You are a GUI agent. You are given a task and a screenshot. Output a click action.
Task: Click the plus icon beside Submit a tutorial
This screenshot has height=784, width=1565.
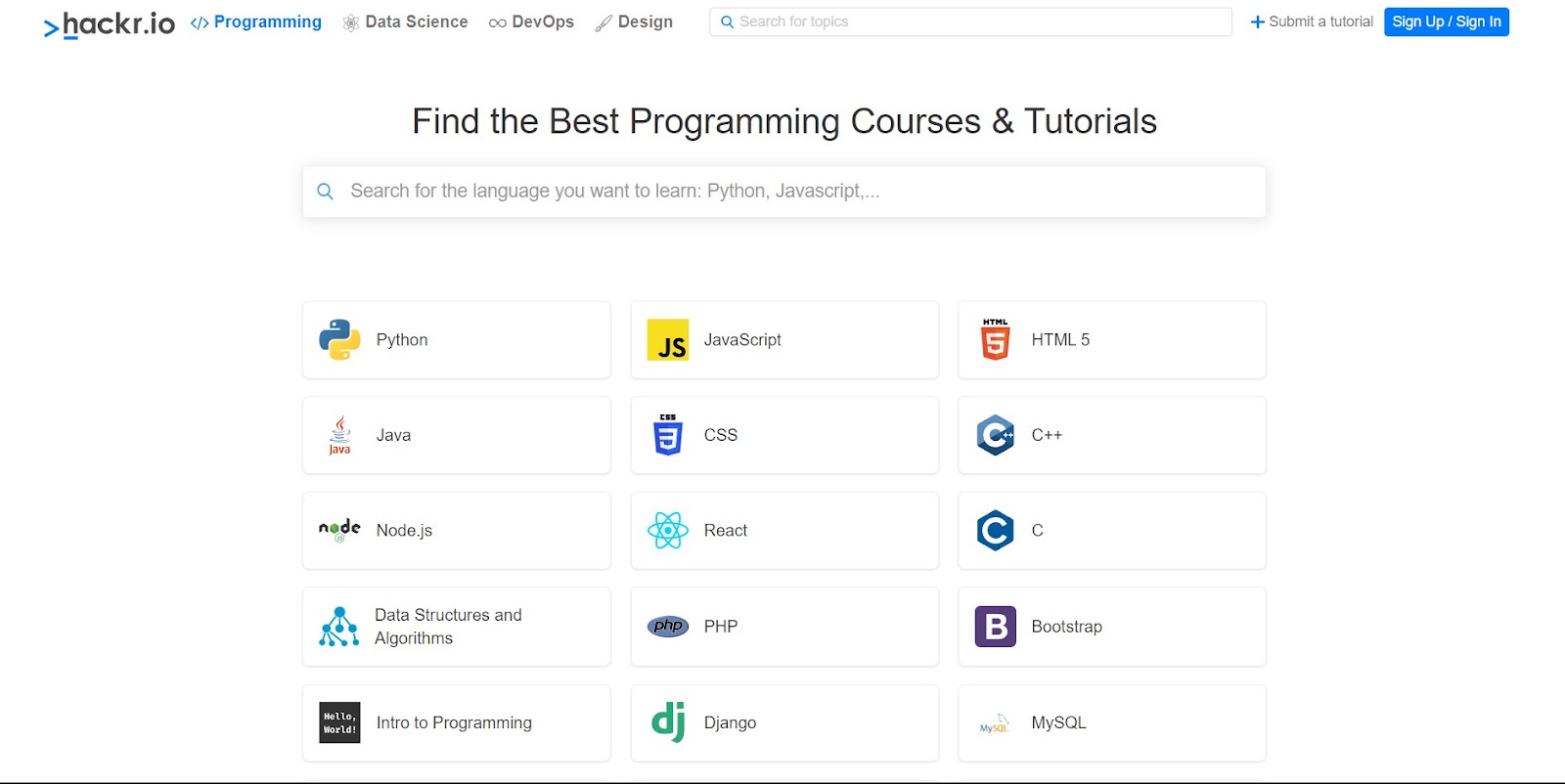[x=1258, y=22]
